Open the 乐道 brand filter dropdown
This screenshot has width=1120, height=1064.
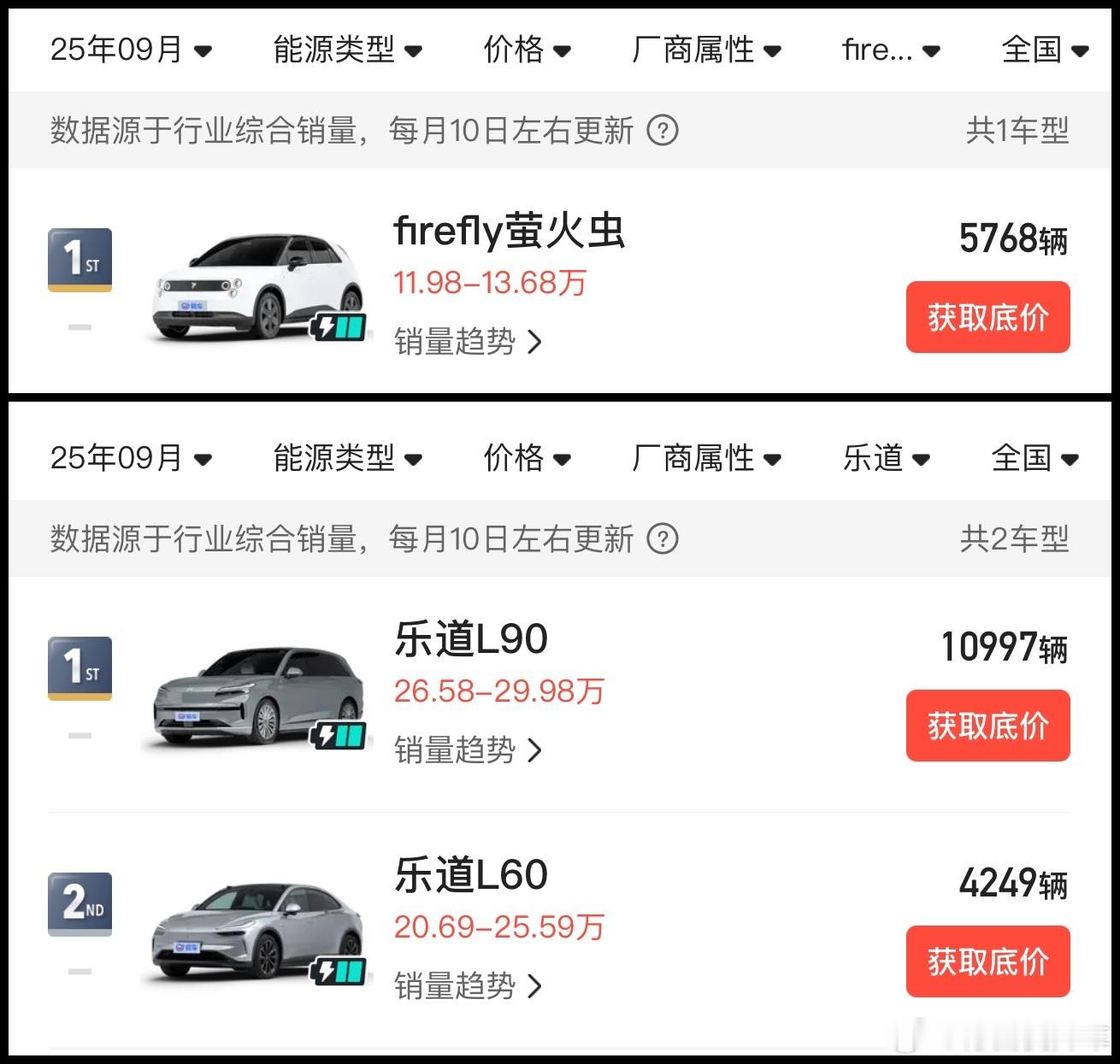(x=886, y=458)
